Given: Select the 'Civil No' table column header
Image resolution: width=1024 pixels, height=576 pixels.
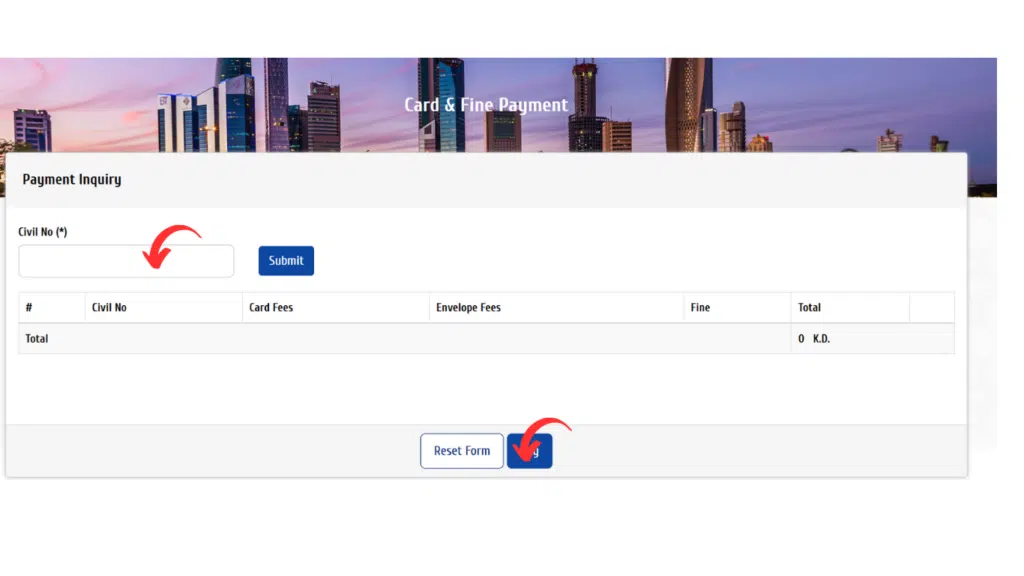Looking at the screenshot, I should pyautogui.click(x=109, y=308).
